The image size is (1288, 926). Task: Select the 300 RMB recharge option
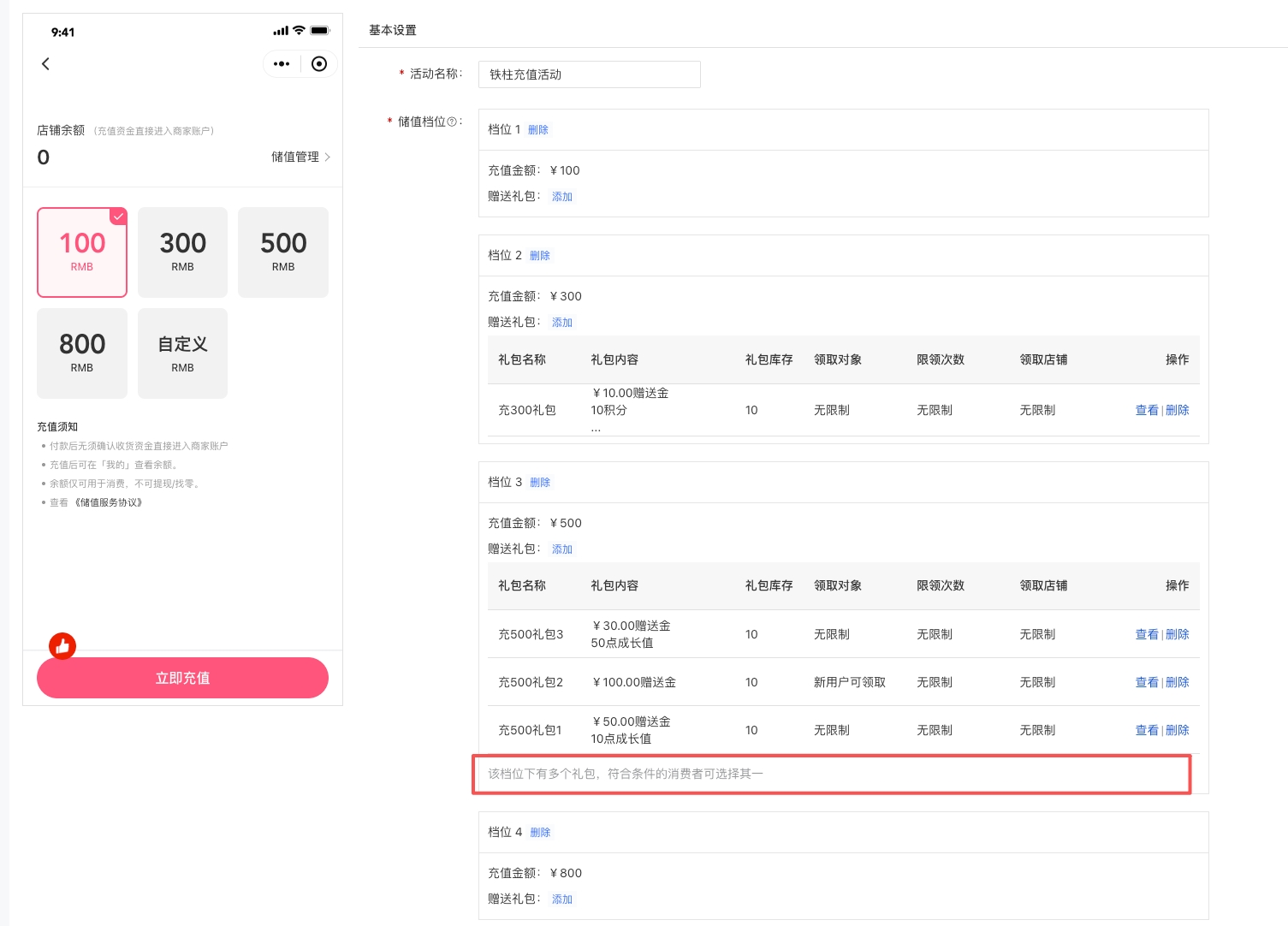[x=182, y=252]
